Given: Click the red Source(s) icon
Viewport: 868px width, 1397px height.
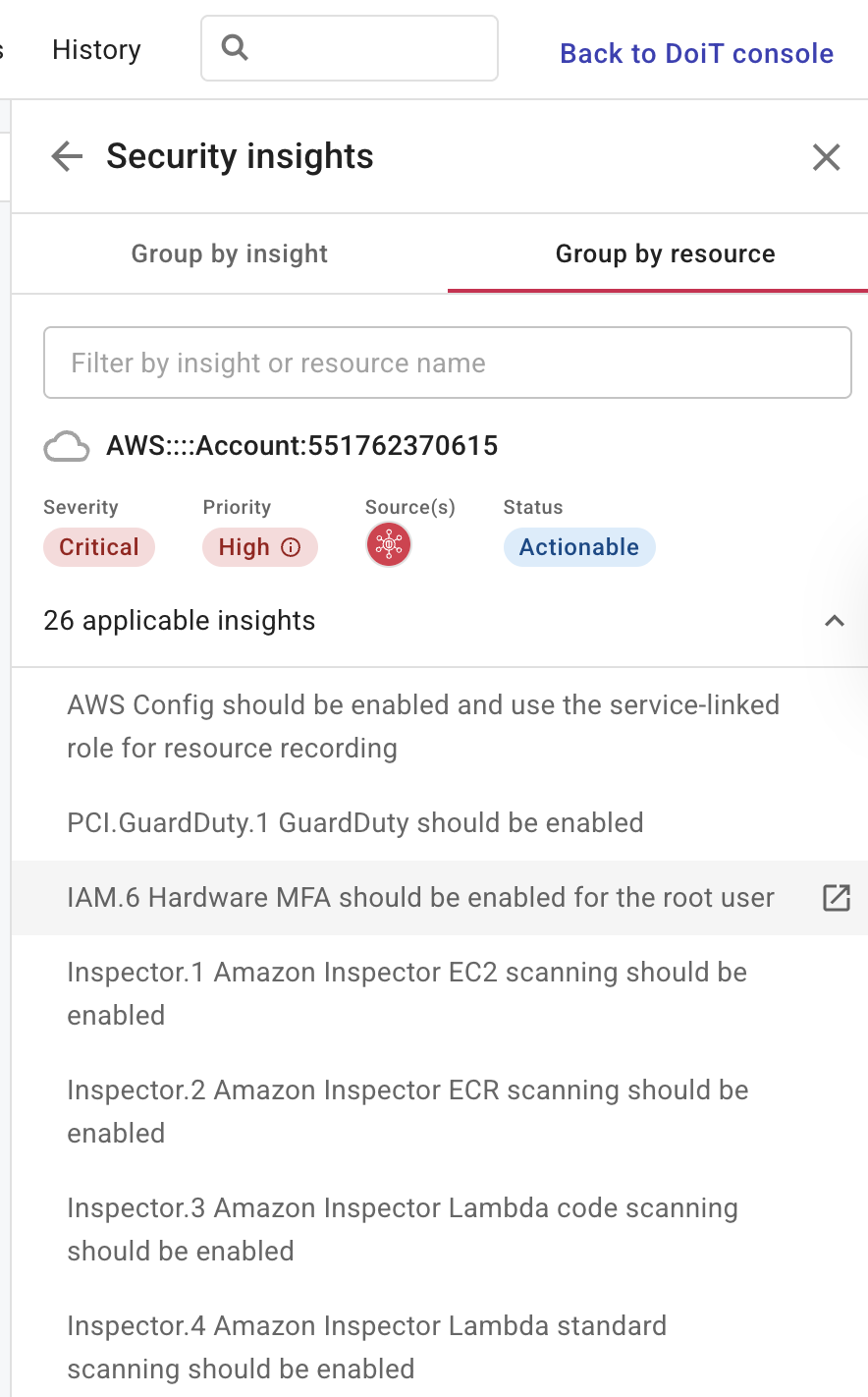Looking at the screenshot, I should pyautogui.click(x=389, y=544).
